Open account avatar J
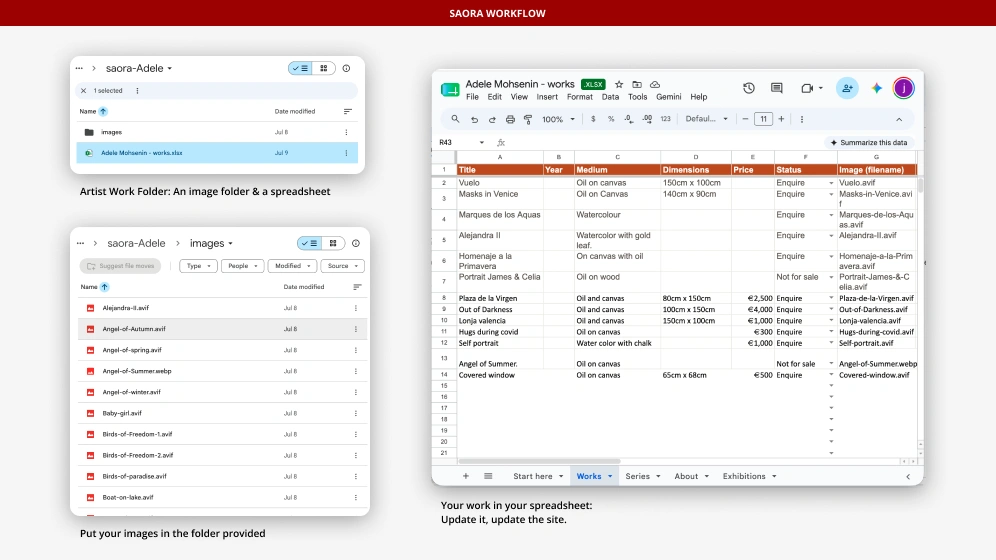996x560 pixels. point(903,88)
